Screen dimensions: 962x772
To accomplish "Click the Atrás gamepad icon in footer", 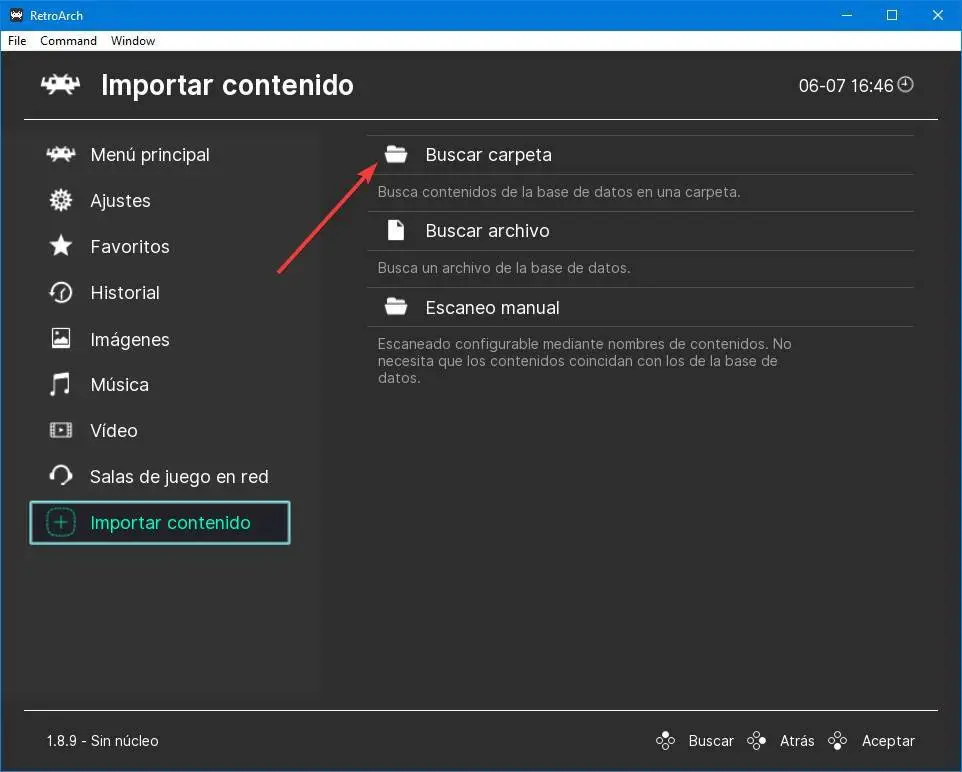I will point(756,741).
